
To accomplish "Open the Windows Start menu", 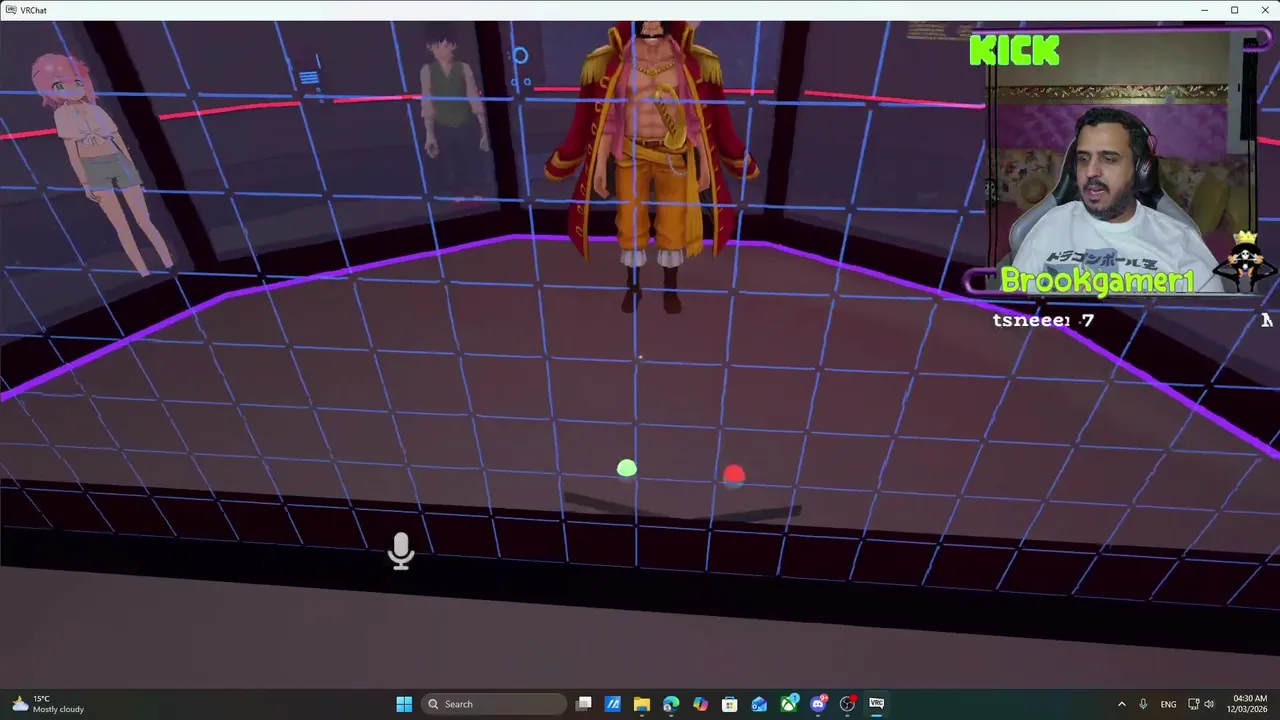I will 404,704.
